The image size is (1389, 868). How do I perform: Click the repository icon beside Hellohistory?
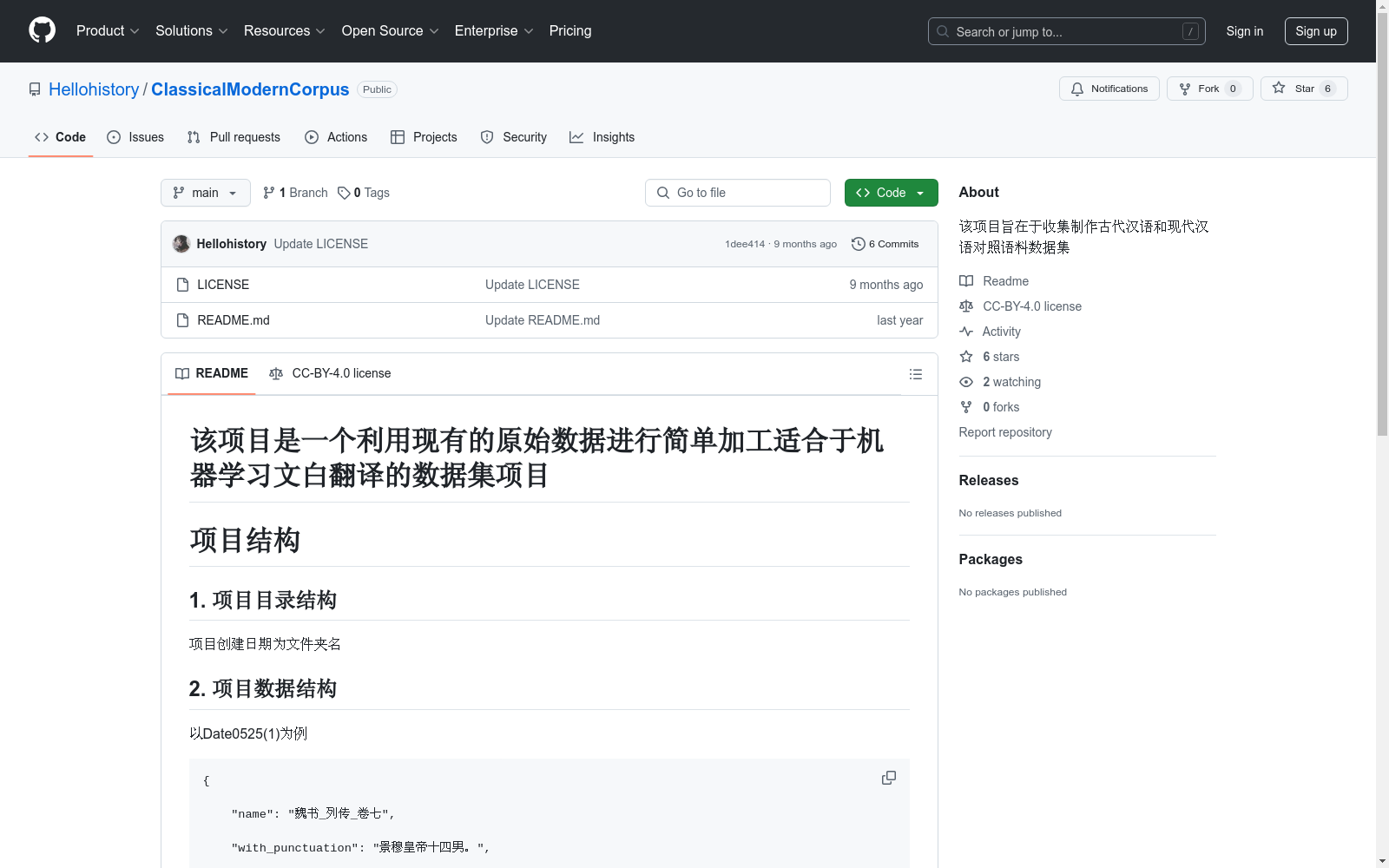coord(35,89)
